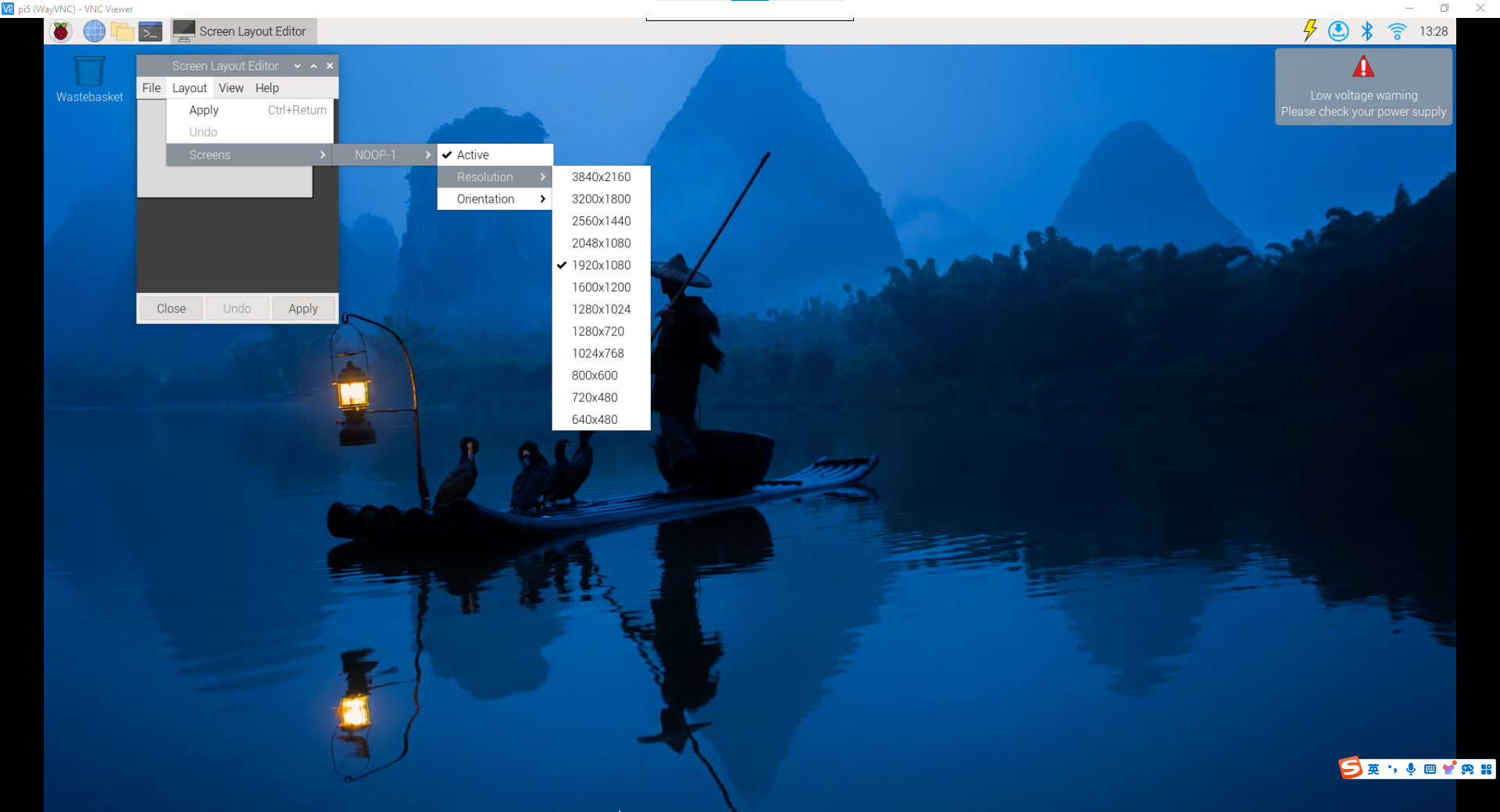Select resolution 720x480
1500x812 pixels.
[601, 397]
